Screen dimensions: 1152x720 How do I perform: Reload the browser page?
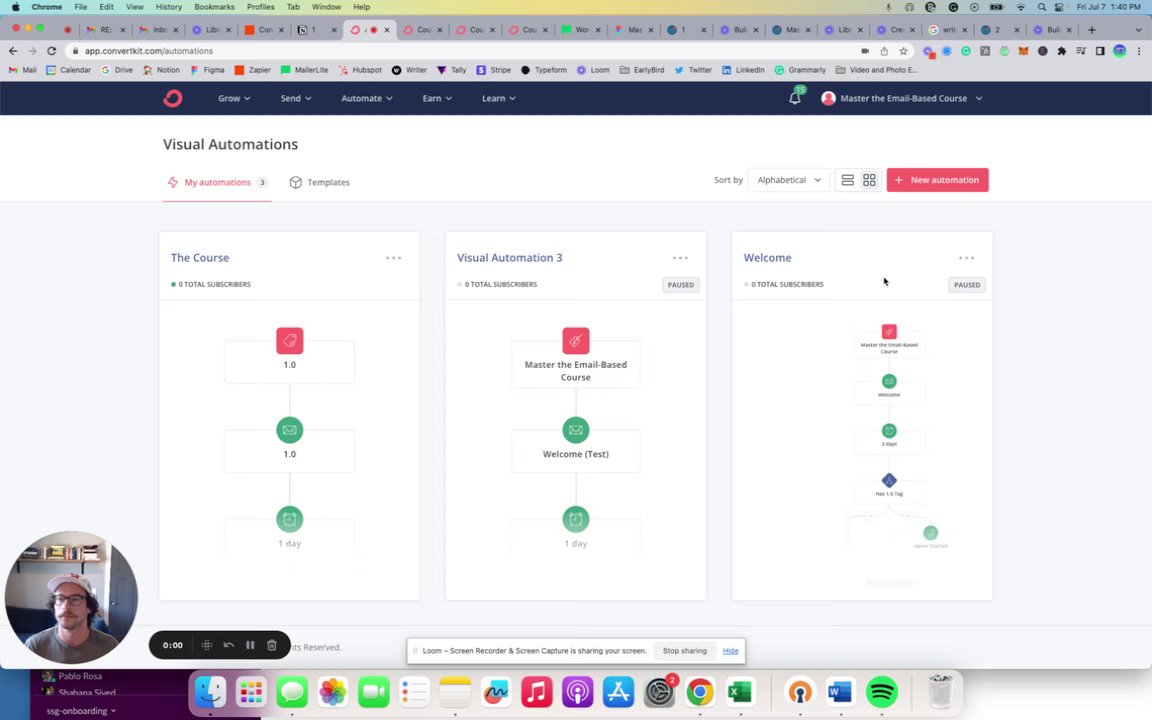51,51
